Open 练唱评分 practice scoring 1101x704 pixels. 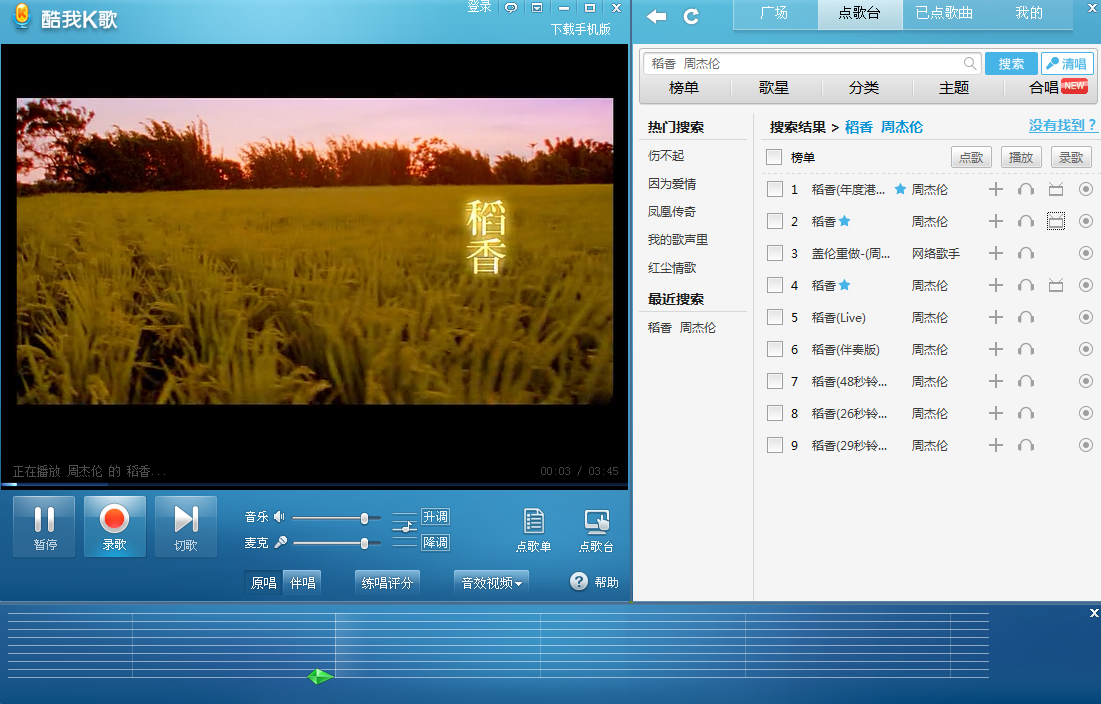[x=387, y=583]
